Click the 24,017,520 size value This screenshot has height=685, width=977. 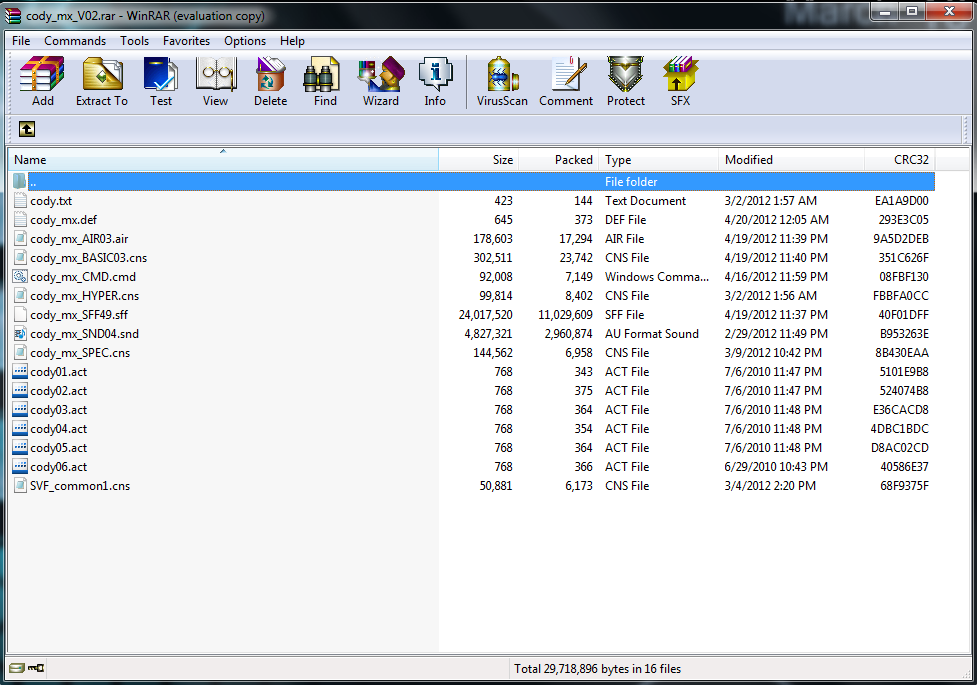(x=485, y=315)
